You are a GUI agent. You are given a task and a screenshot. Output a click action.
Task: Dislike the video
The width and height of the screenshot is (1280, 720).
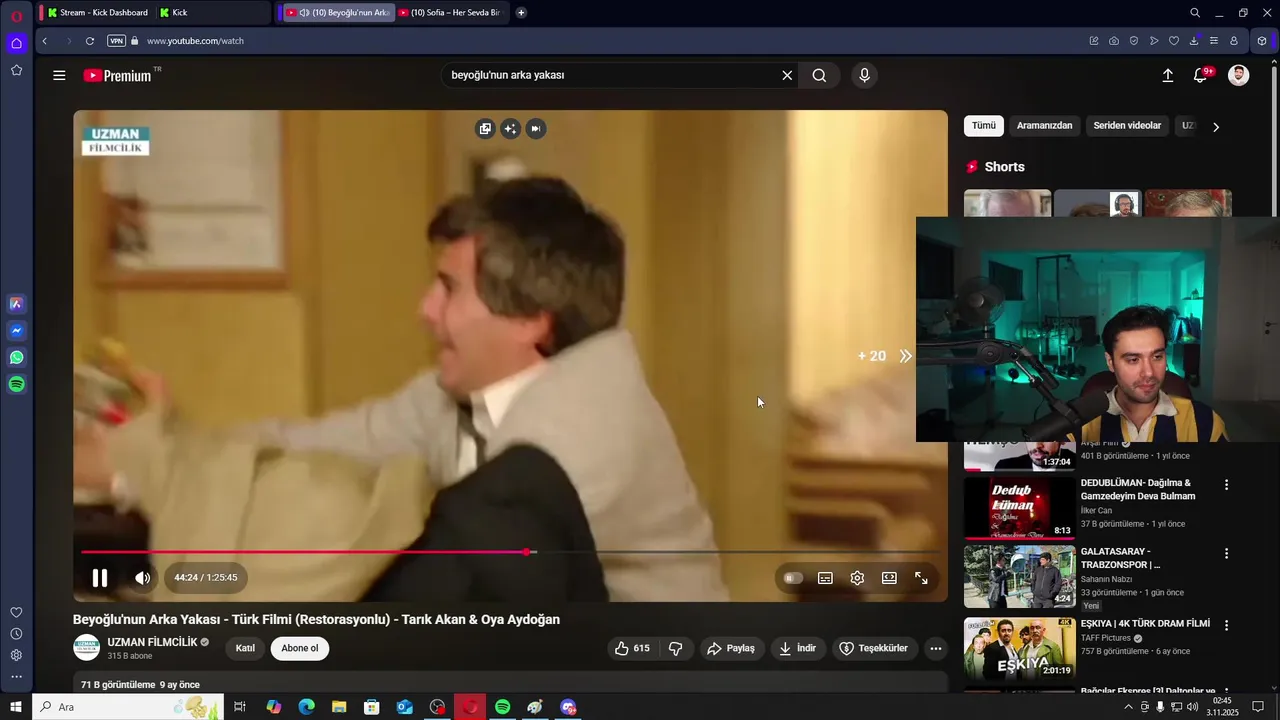pos(676,648)
